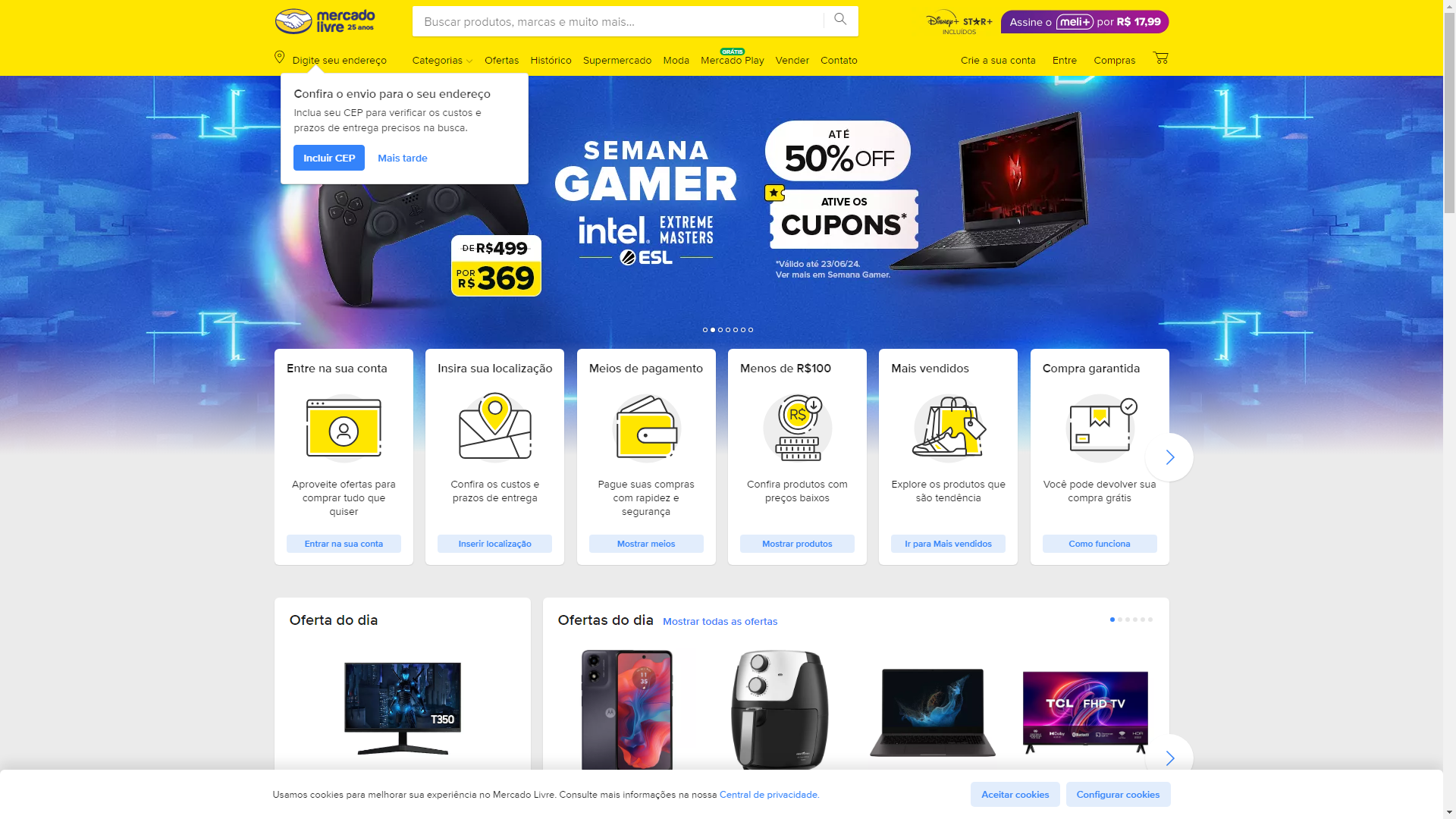Click the Incluir CEP button

329,158
